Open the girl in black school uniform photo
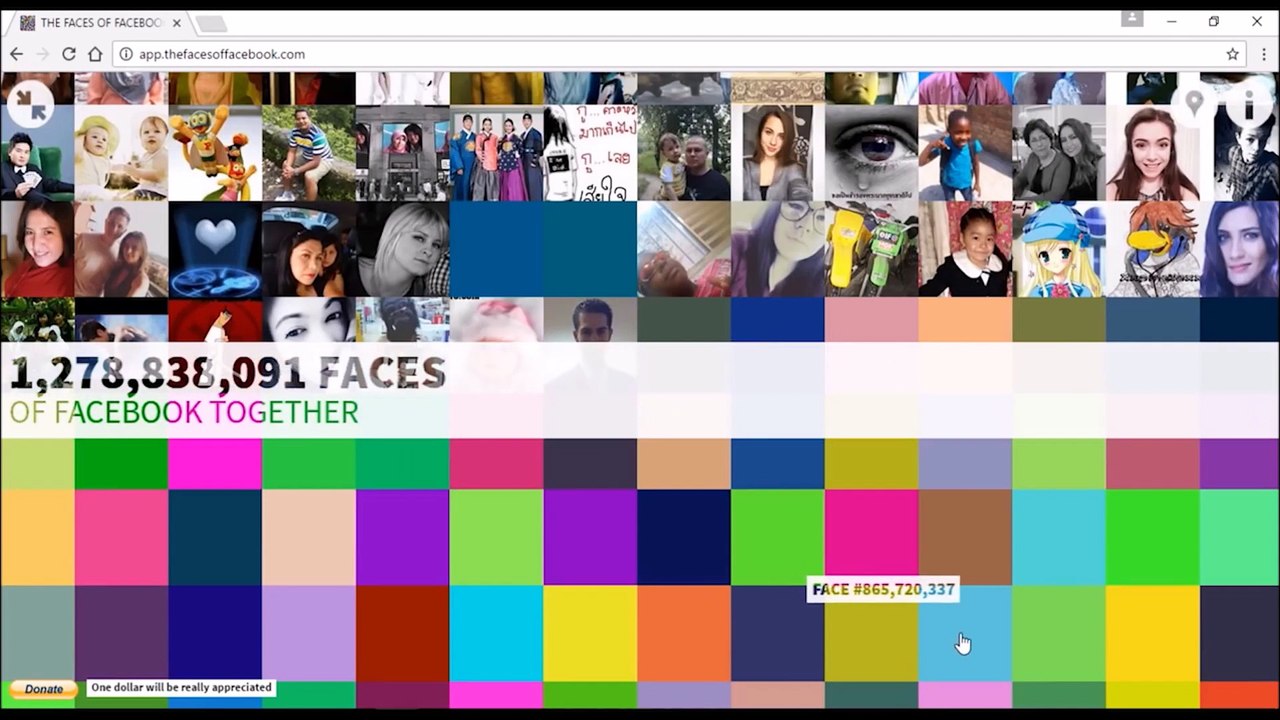 point(965,249)
